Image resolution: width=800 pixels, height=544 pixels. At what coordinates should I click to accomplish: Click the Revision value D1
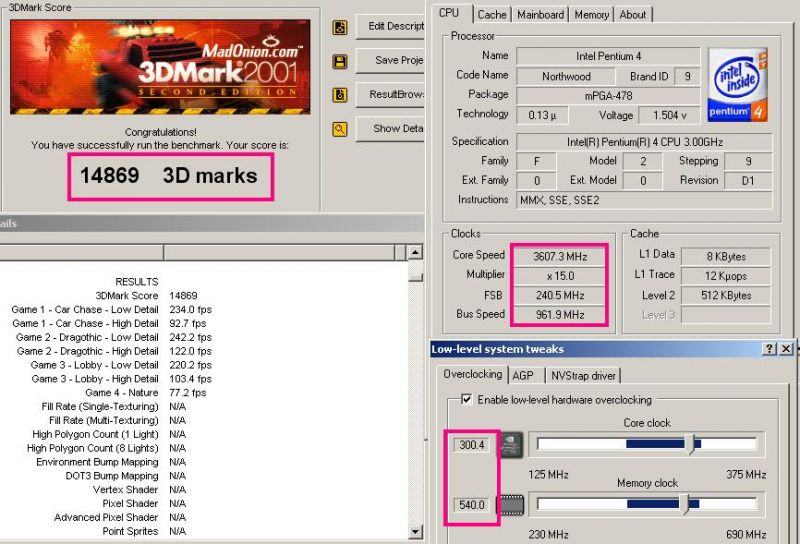748,181
